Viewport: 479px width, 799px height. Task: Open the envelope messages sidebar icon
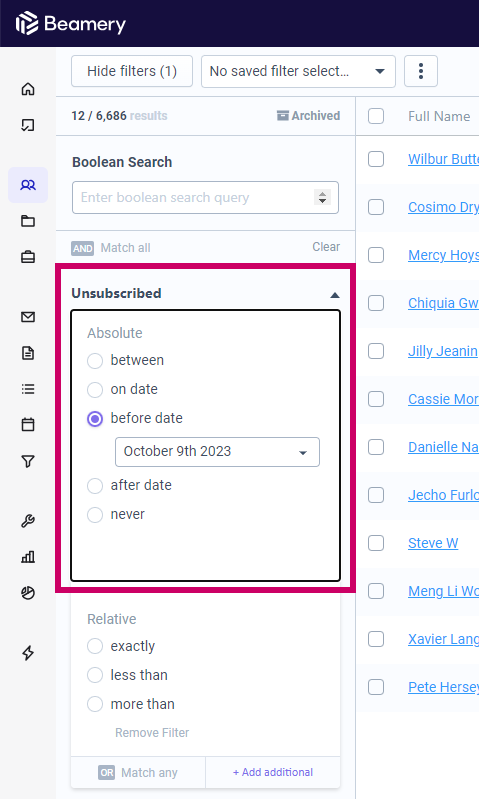28,317
